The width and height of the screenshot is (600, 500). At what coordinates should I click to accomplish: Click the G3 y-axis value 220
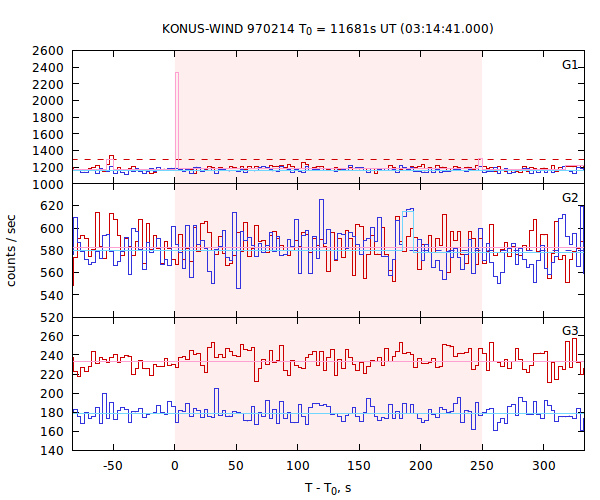(x=52, y=374)
